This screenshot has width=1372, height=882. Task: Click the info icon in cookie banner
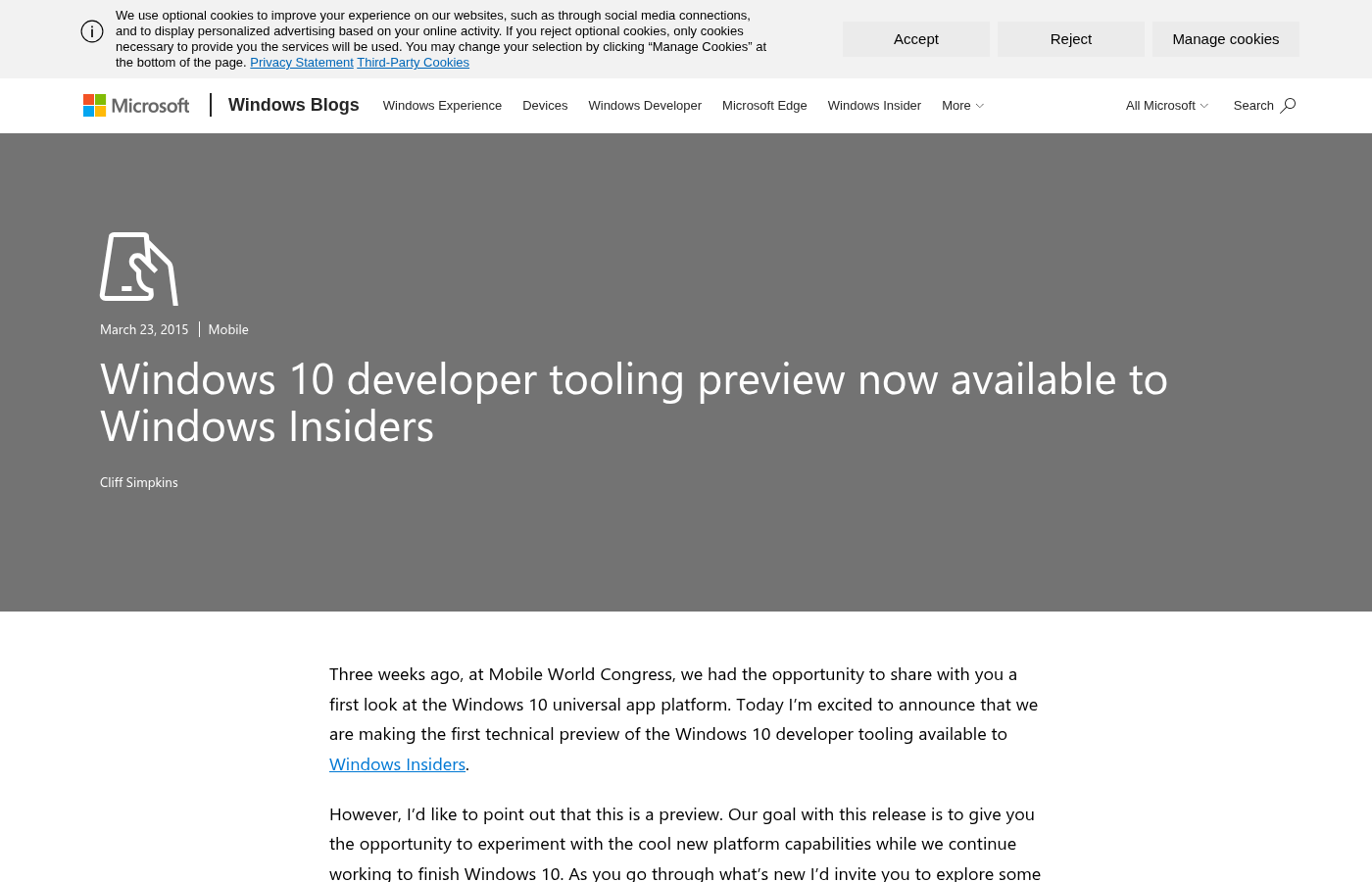click(x=92, y=31)
